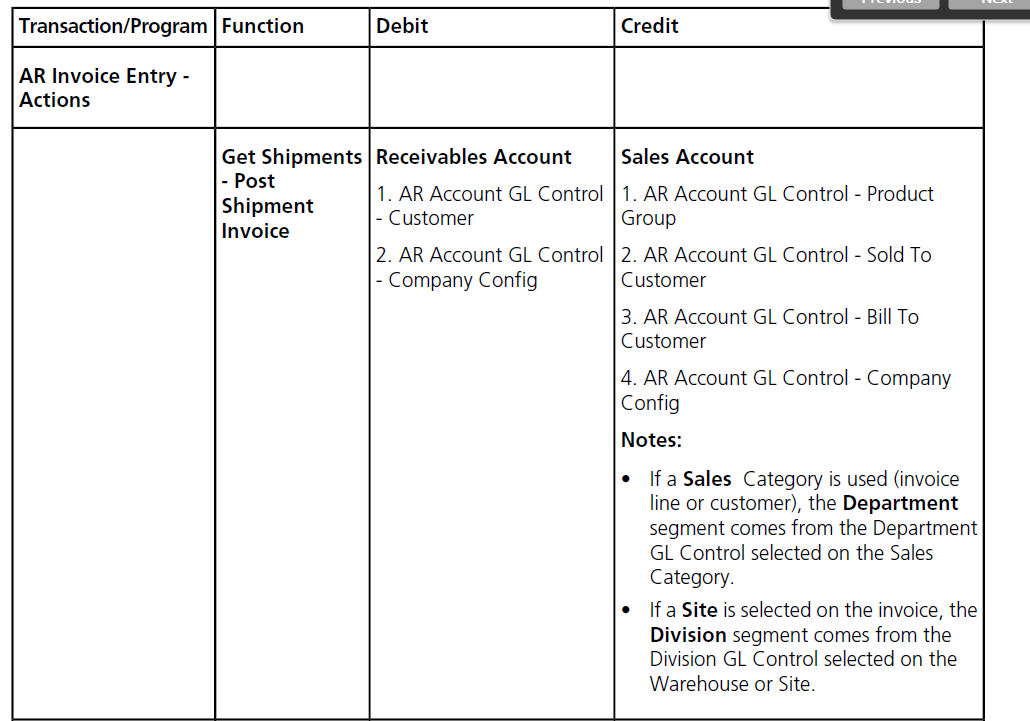Click credit item 4, Company Config

click(x=786, y=390)
